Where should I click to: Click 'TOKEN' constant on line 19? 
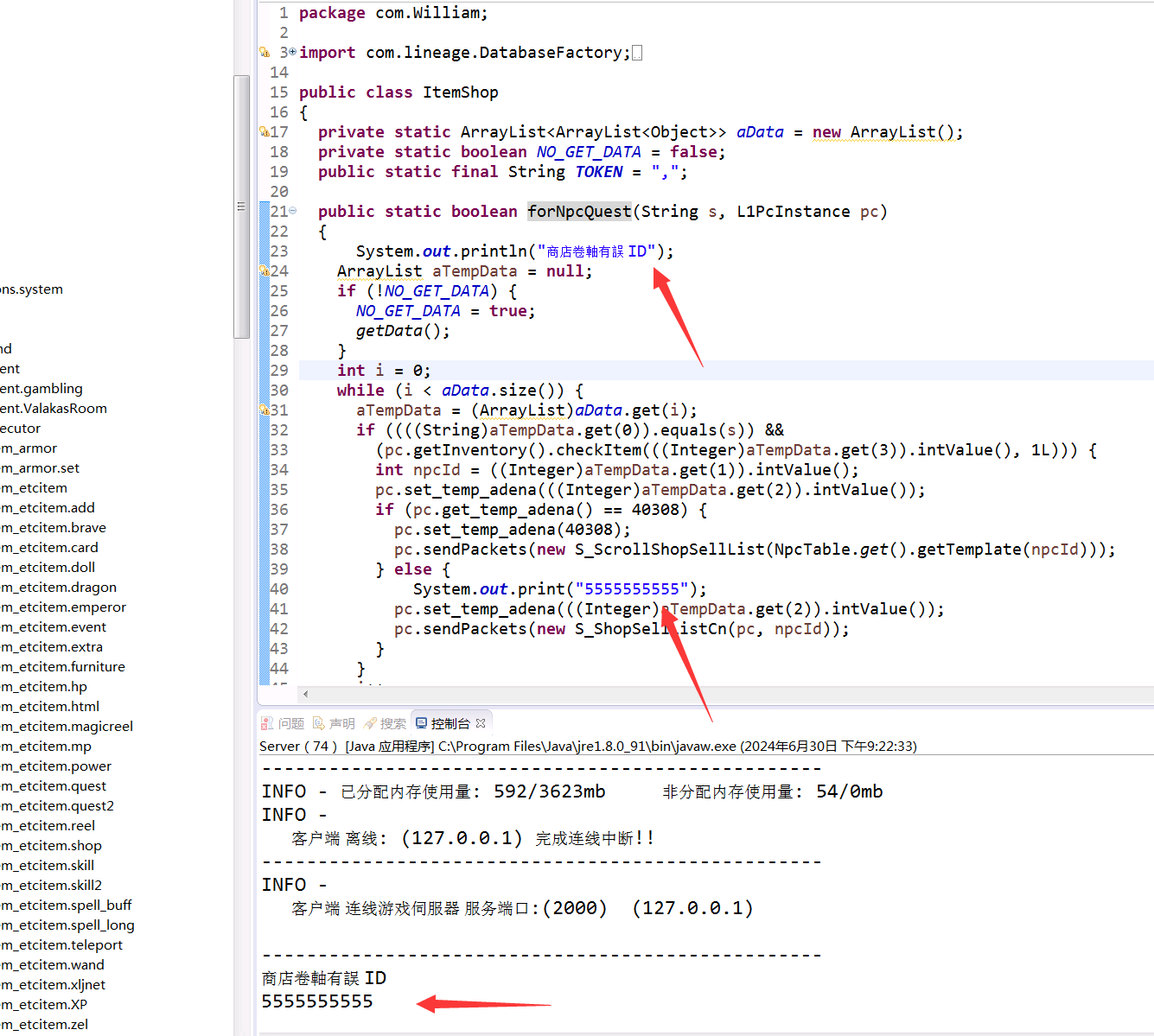coord(599,172)
